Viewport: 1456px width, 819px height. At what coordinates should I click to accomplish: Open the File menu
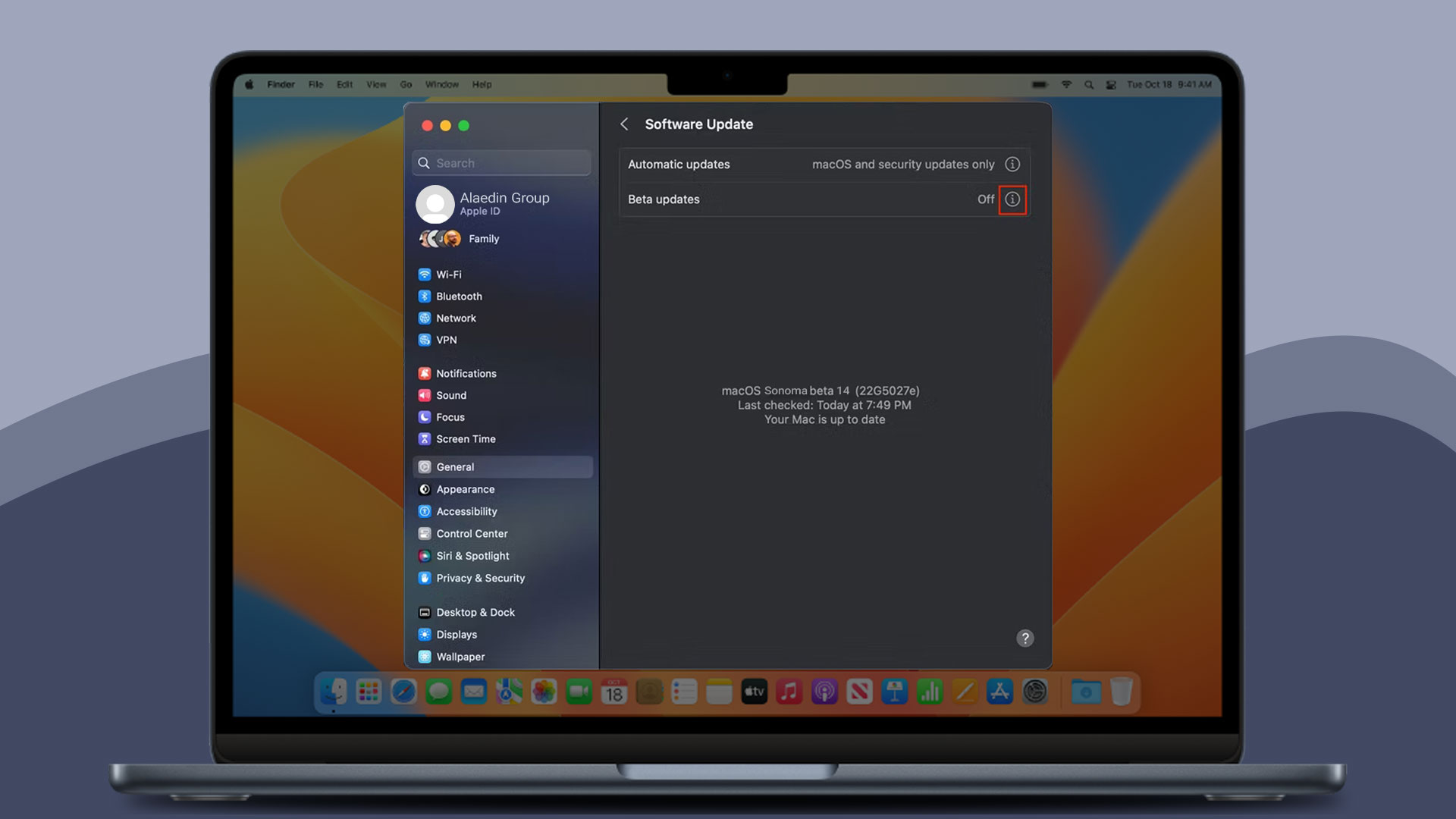[315, 85]
